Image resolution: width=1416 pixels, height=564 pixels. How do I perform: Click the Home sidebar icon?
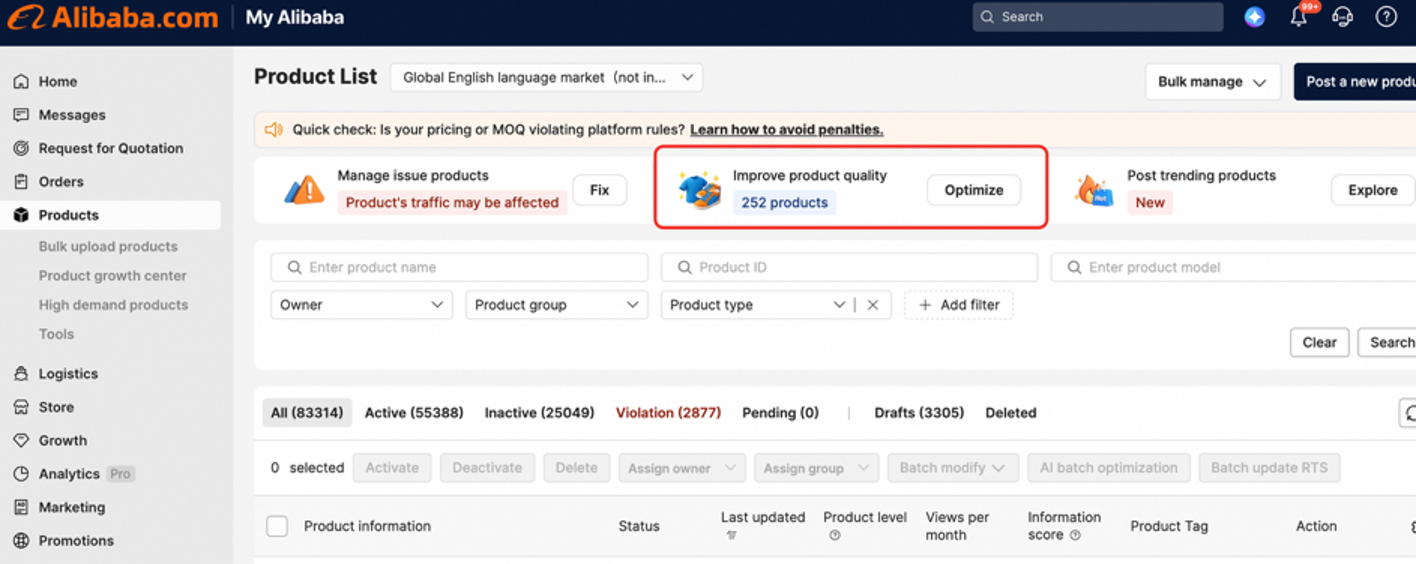(x=21, y=81)
